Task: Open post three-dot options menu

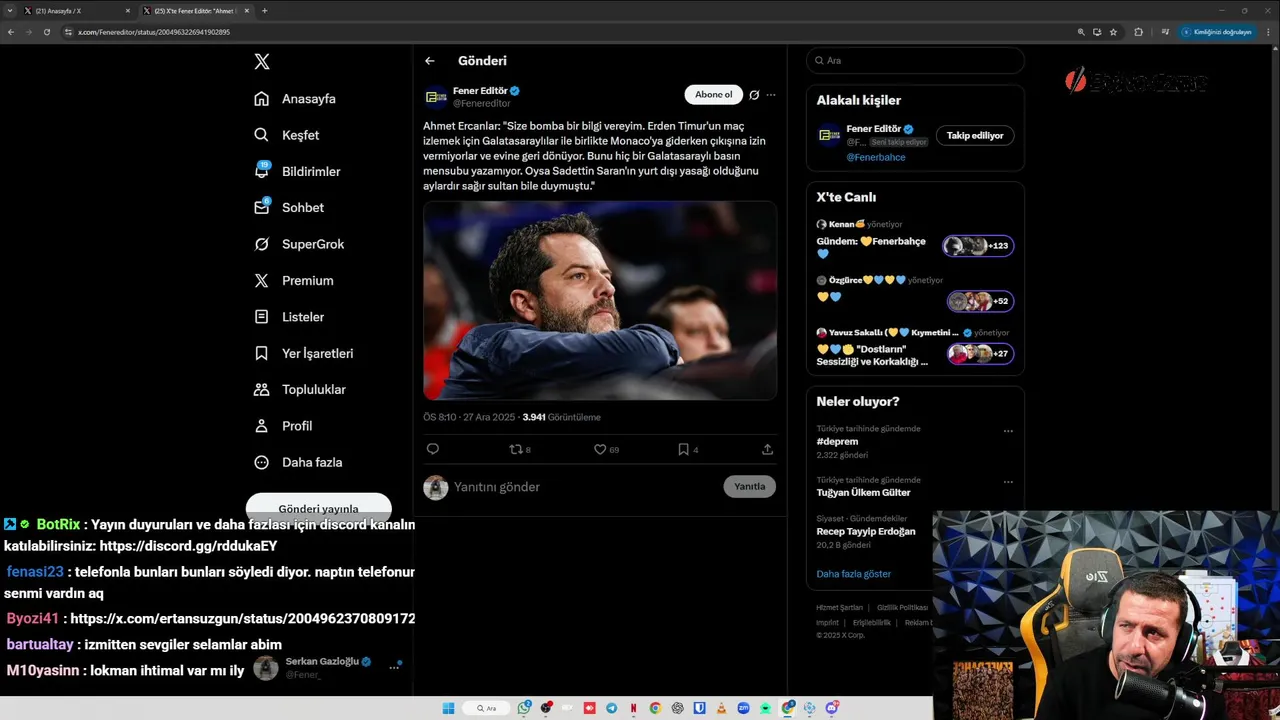Action: point(771,95)
